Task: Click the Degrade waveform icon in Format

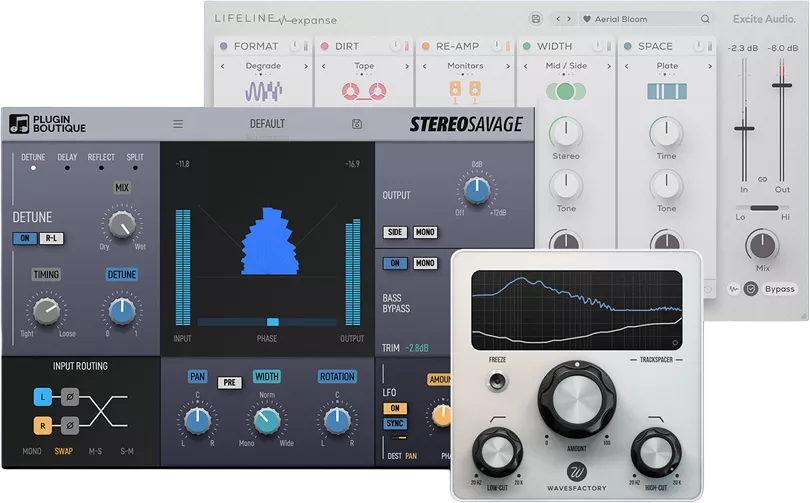Action: click(264, 92)
